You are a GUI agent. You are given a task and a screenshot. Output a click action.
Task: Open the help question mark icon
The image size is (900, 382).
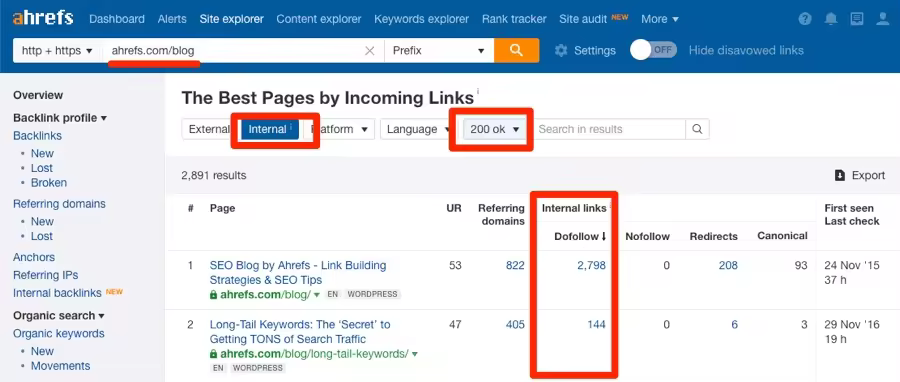pos(805,19)
